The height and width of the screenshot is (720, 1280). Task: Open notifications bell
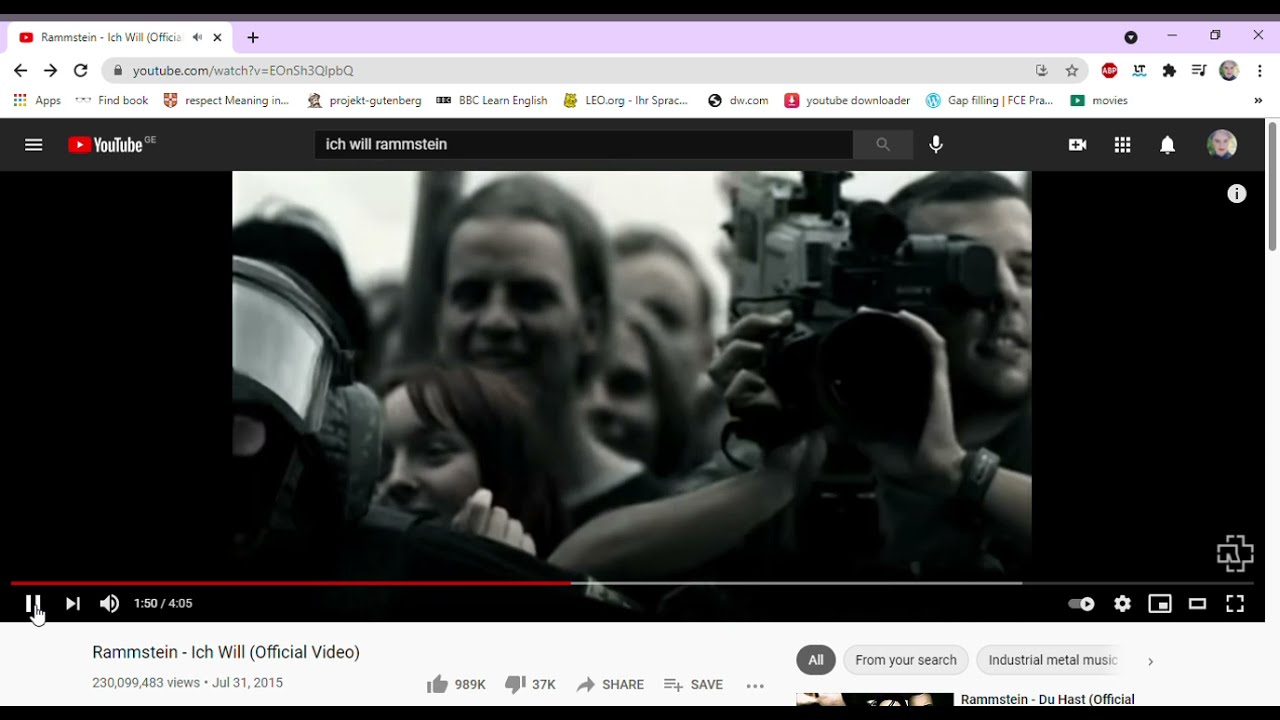click(x=1167, y=144)
